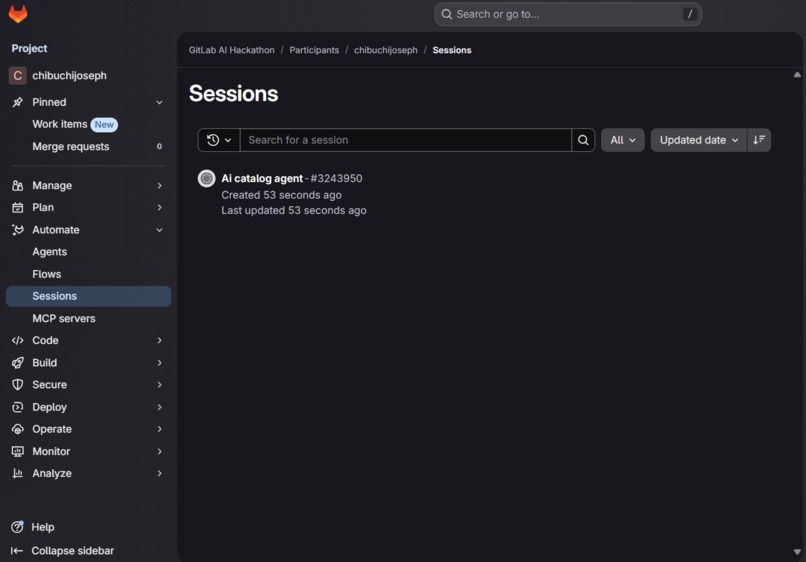
Task: Expand the Manage section chevron
Action: [159, 186]
